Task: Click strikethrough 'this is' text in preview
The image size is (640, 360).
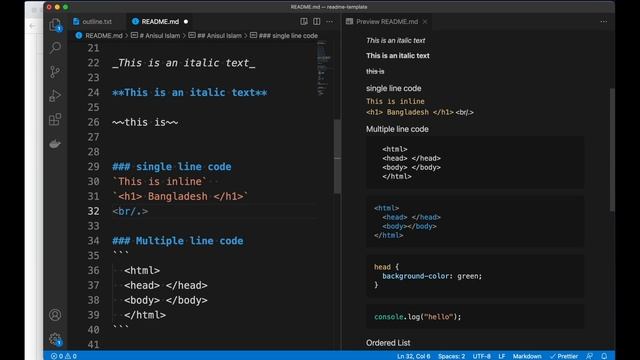Action: 375,71
